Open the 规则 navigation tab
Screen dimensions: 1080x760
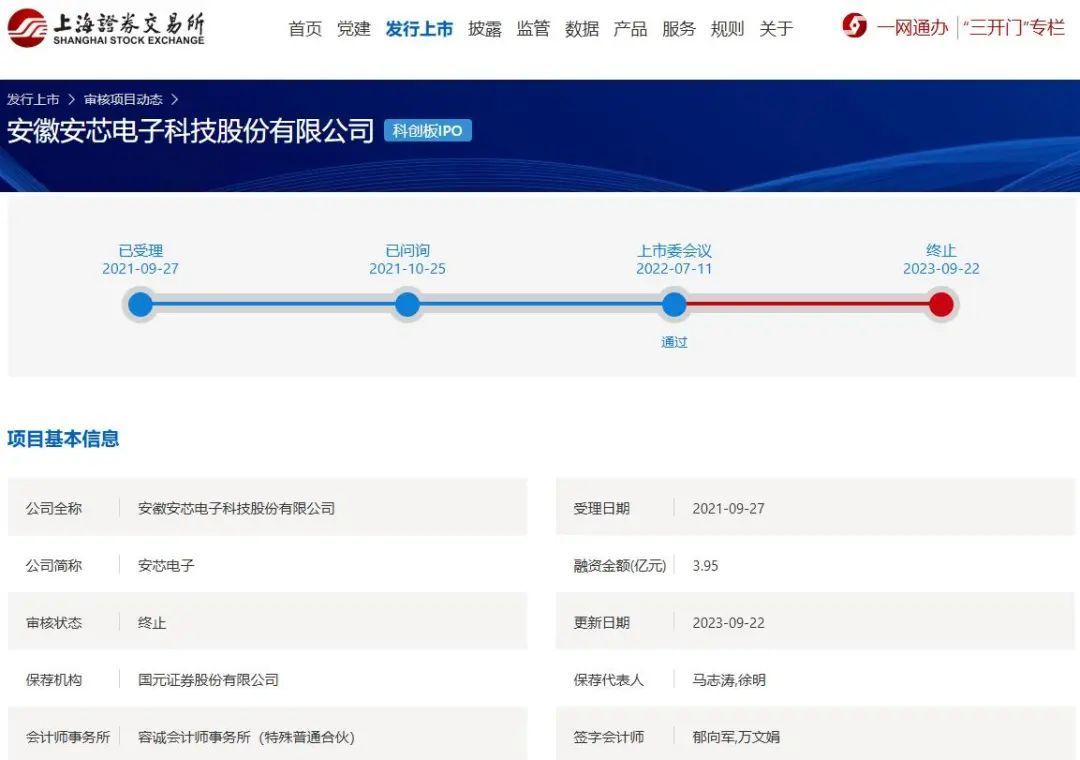pos(727,29)
